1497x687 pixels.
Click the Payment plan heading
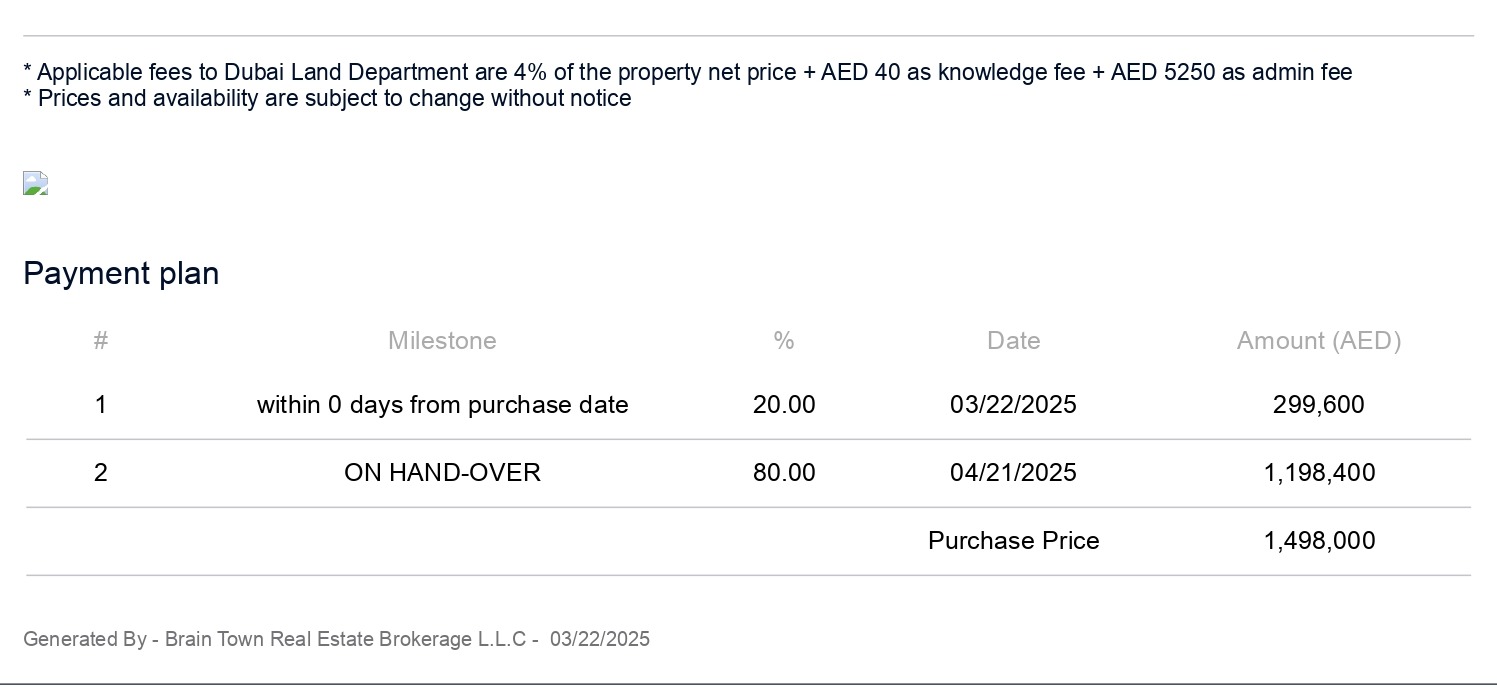tap(121, 274)
